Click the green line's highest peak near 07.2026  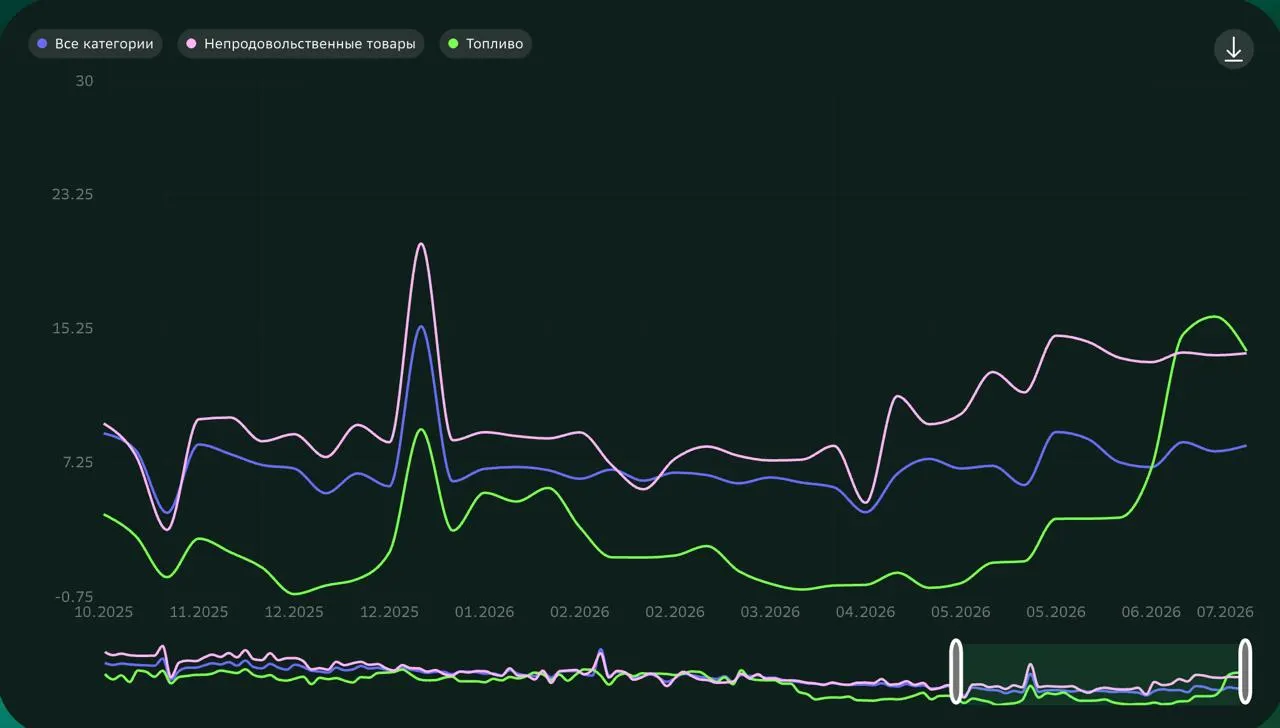pos(1214,317)
